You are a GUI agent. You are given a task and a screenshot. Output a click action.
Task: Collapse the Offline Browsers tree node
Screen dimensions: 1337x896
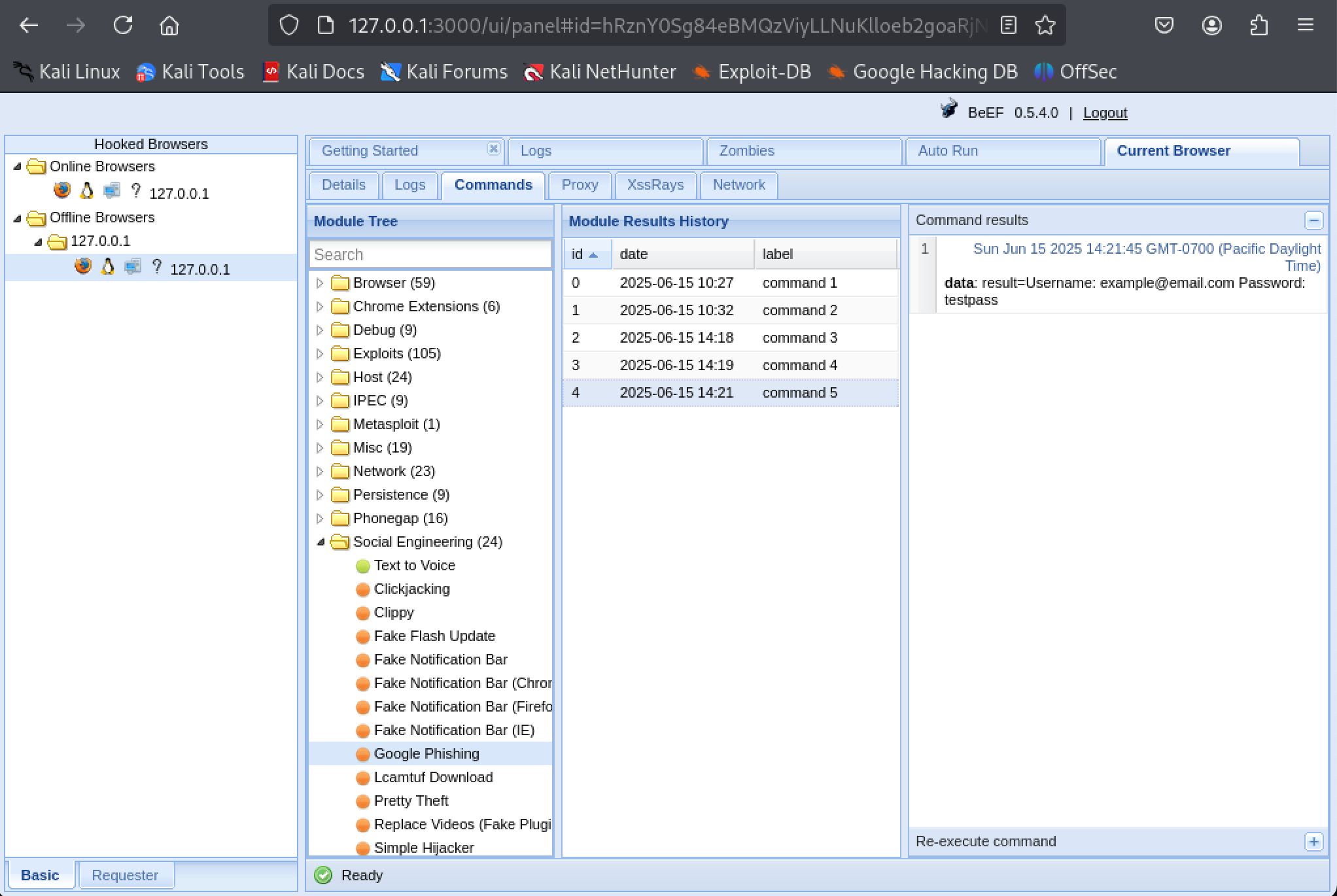pyautogui.click(x=18, y=218)
